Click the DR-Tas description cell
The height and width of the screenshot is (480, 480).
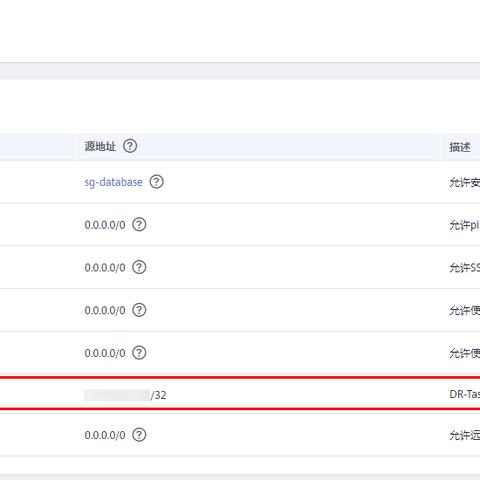(464, 394)
